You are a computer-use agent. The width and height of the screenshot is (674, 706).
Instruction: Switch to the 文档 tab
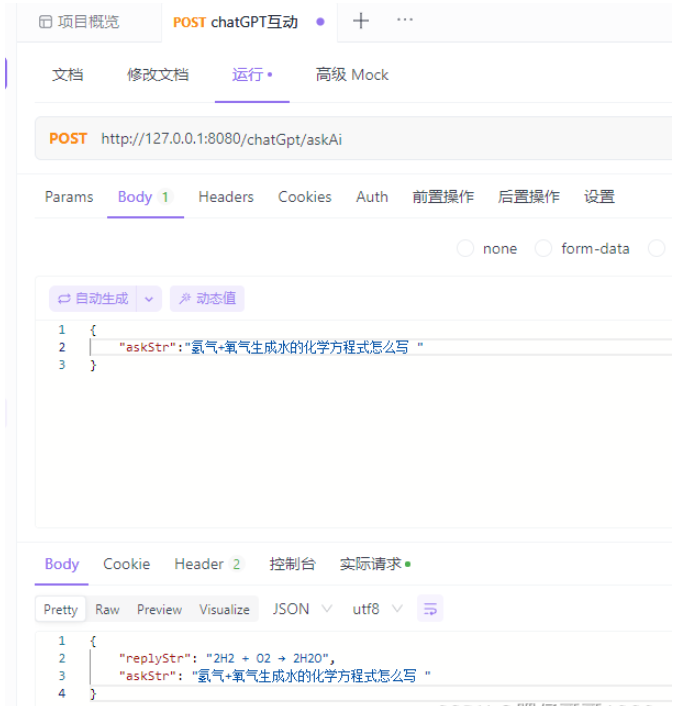pyautogui.click(x=68, y=75)
